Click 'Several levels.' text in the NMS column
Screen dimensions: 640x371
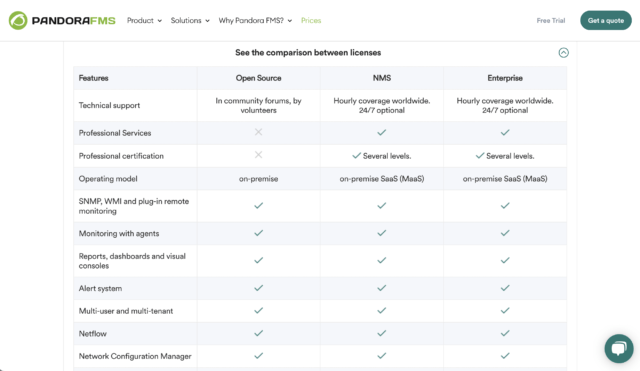(x=387, y=156)
